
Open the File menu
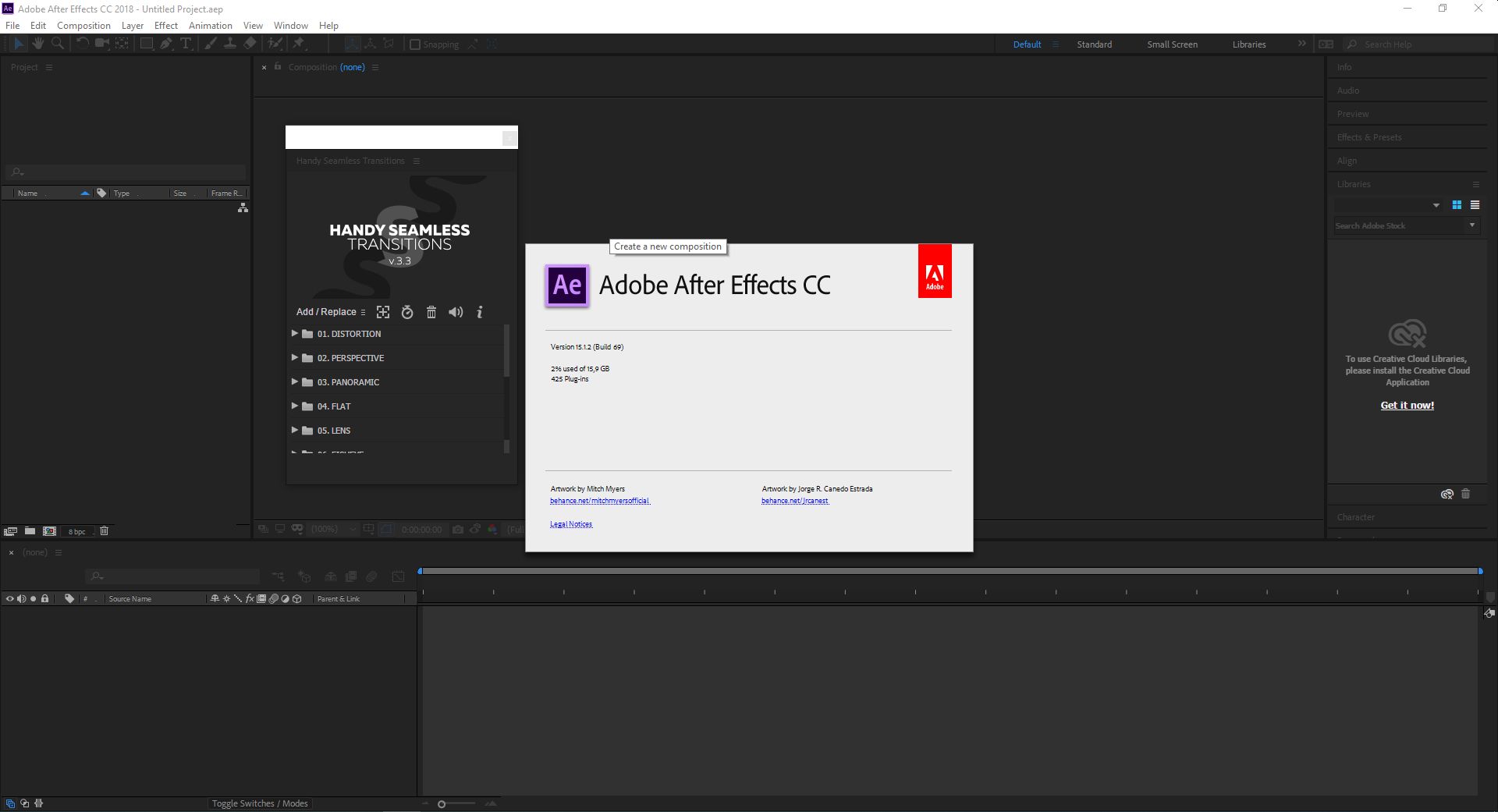[x=12, y=25]
